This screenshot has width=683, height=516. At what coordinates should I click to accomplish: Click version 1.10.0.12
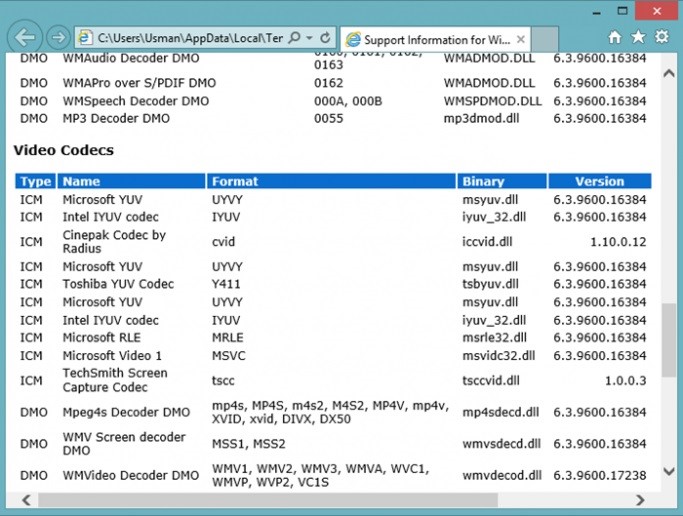pos(618,242)
